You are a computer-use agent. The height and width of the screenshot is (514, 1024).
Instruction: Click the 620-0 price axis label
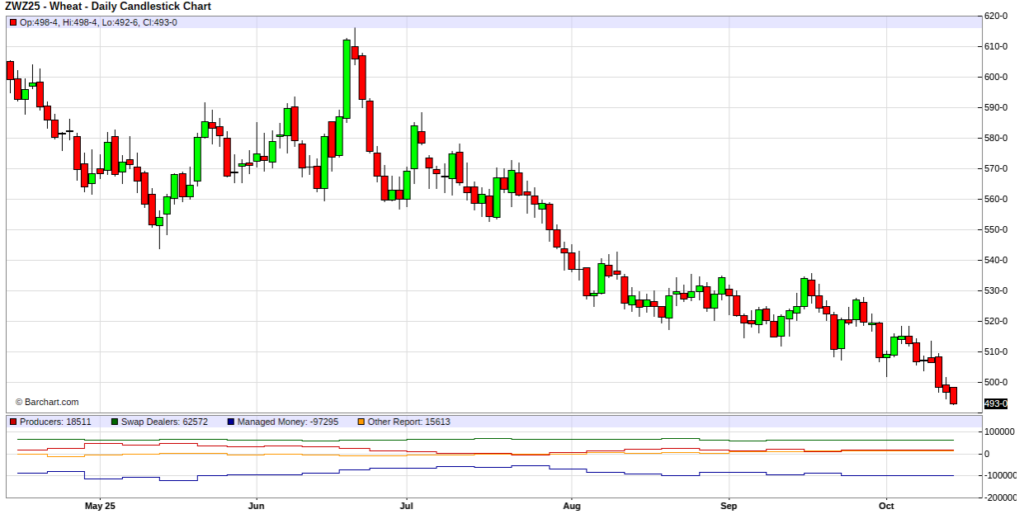(996, 16)
